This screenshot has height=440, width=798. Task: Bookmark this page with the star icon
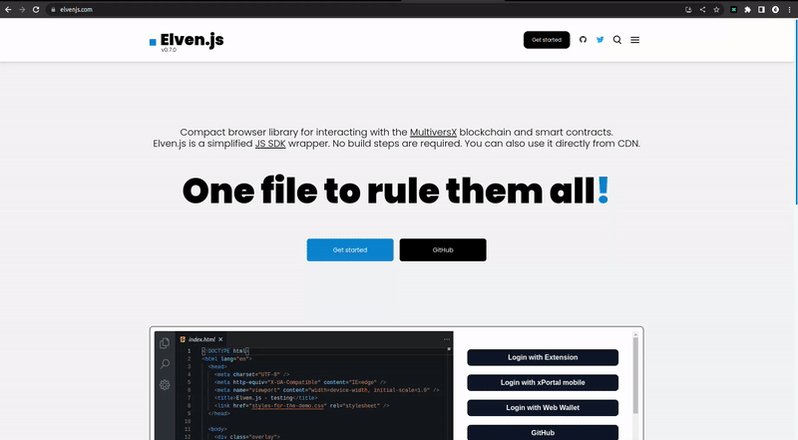(x=716, y=9)
